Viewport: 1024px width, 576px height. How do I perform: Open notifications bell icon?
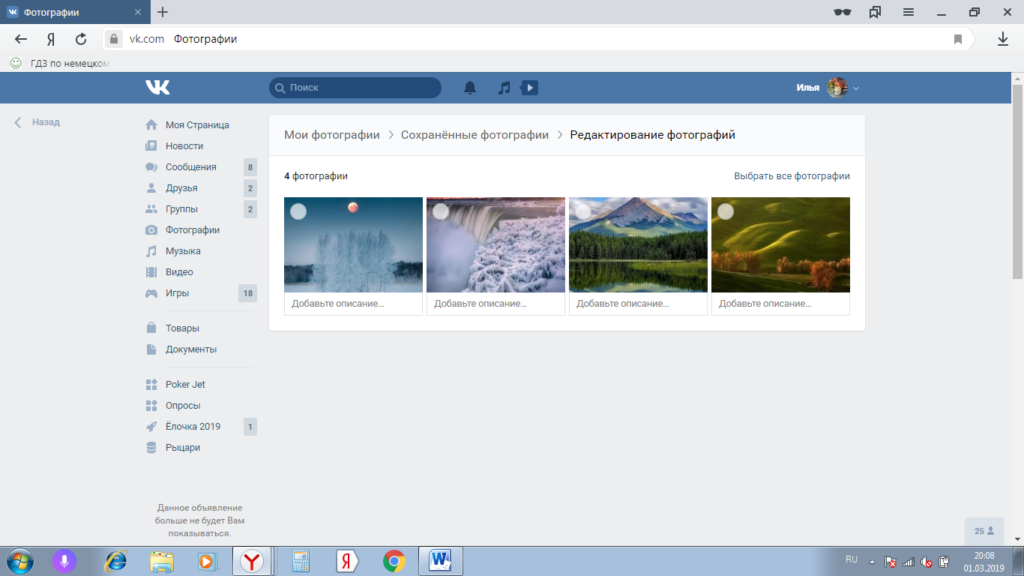click(x=470, y=88)
